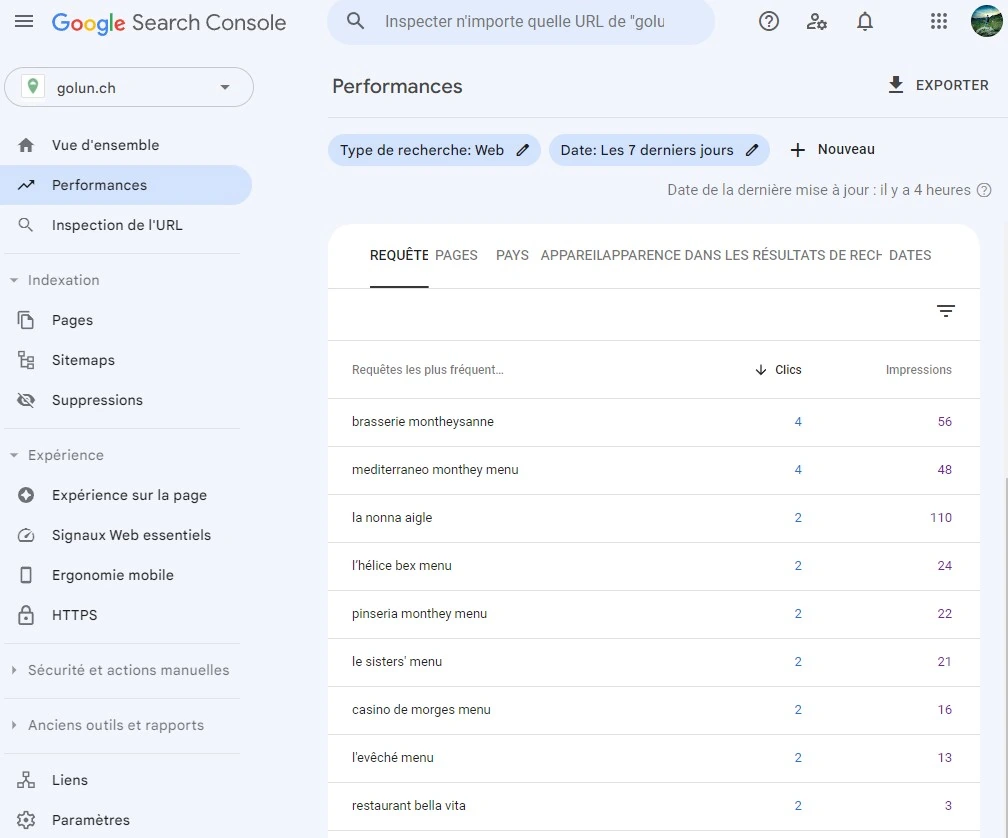
Task: Open the help question mark icon
Action: coord(769,22)
